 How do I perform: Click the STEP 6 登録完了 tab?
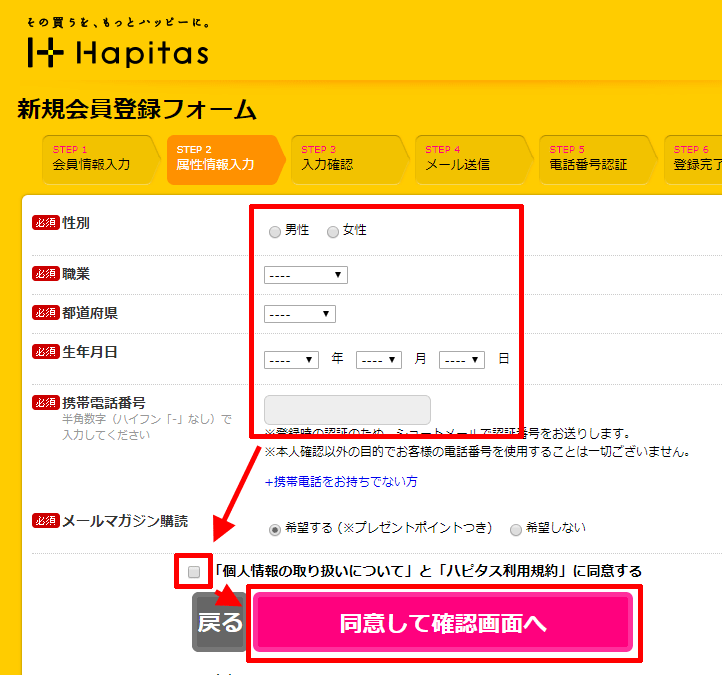click(694, 159)
